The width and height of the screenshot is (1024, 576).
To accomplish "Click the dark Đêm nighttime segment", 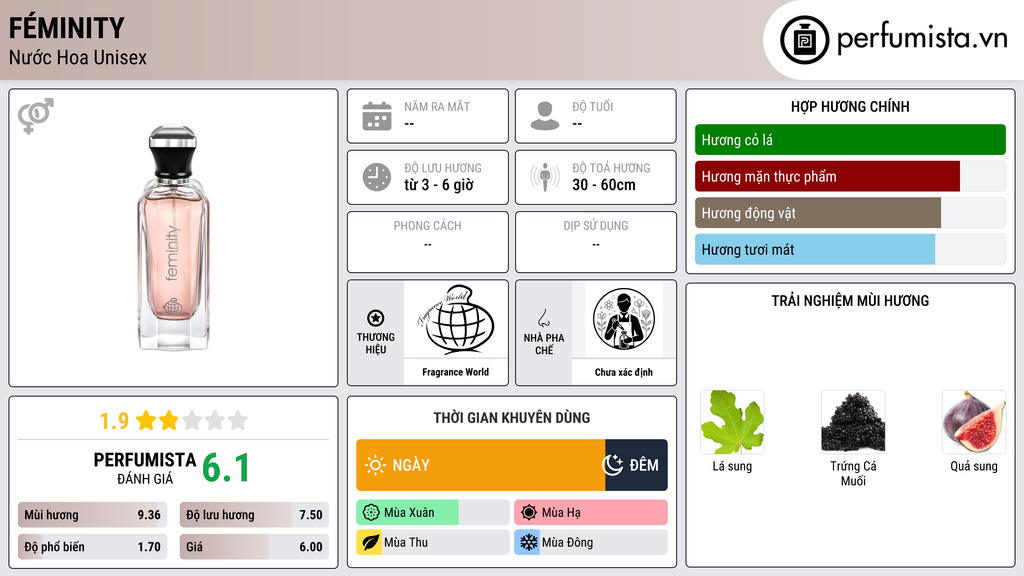I will [x=636, y=465].
